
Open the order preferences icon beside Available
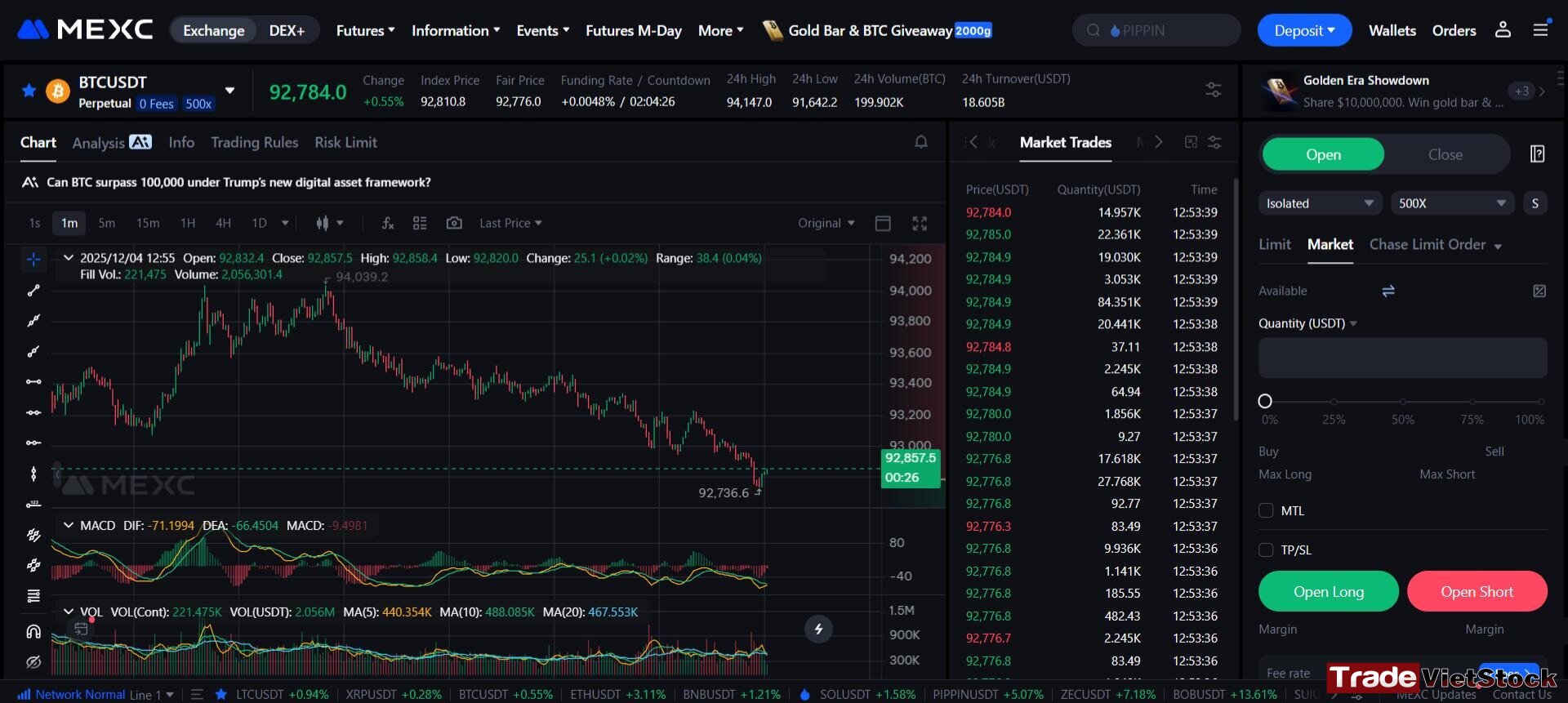1539,291
